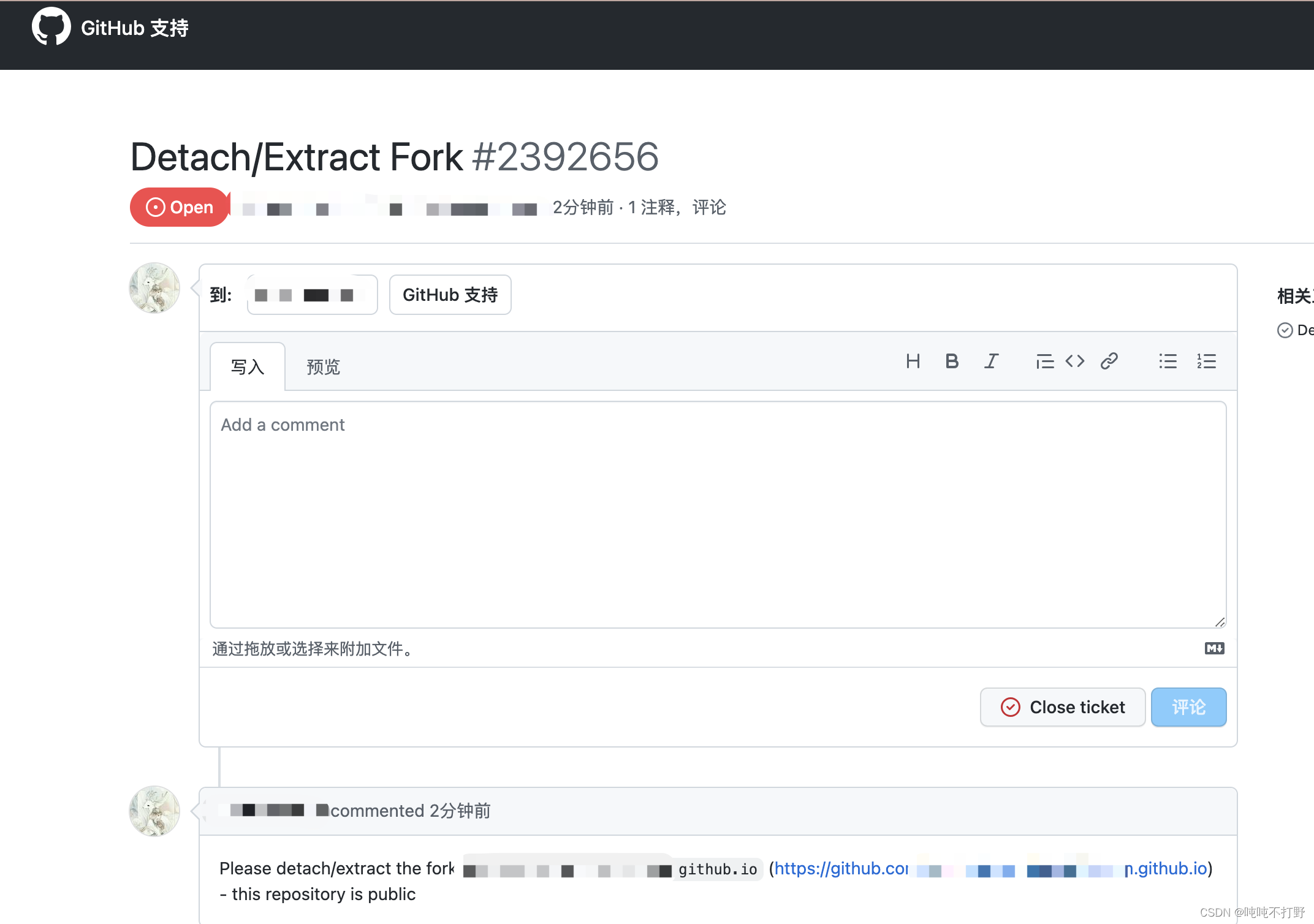Insert a heading with the H icon
The width and height of the screenshot is (1314, 924).
pyautogui.click(x=913, y=362)
